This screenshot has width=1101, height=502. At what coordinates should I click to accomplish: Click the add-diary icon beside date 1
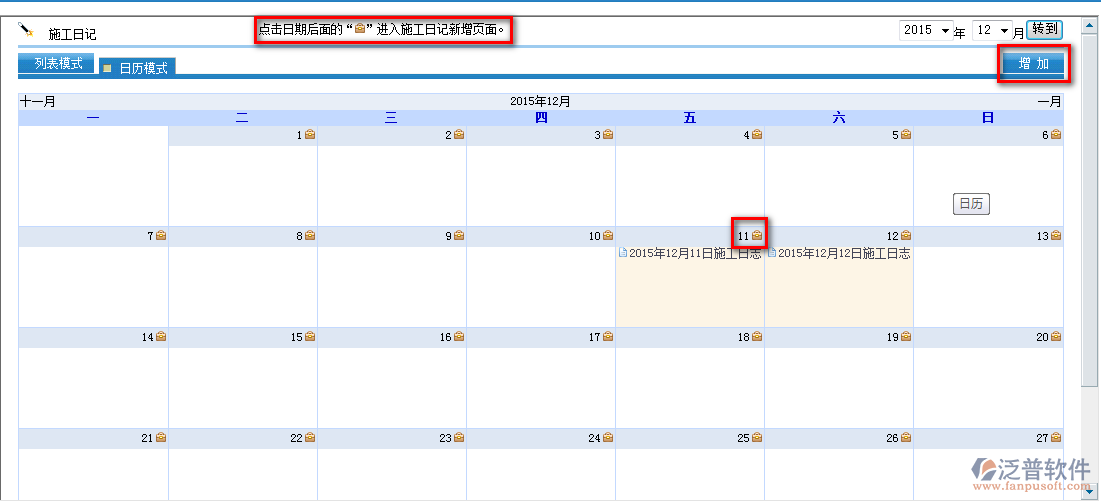[310, 135]
